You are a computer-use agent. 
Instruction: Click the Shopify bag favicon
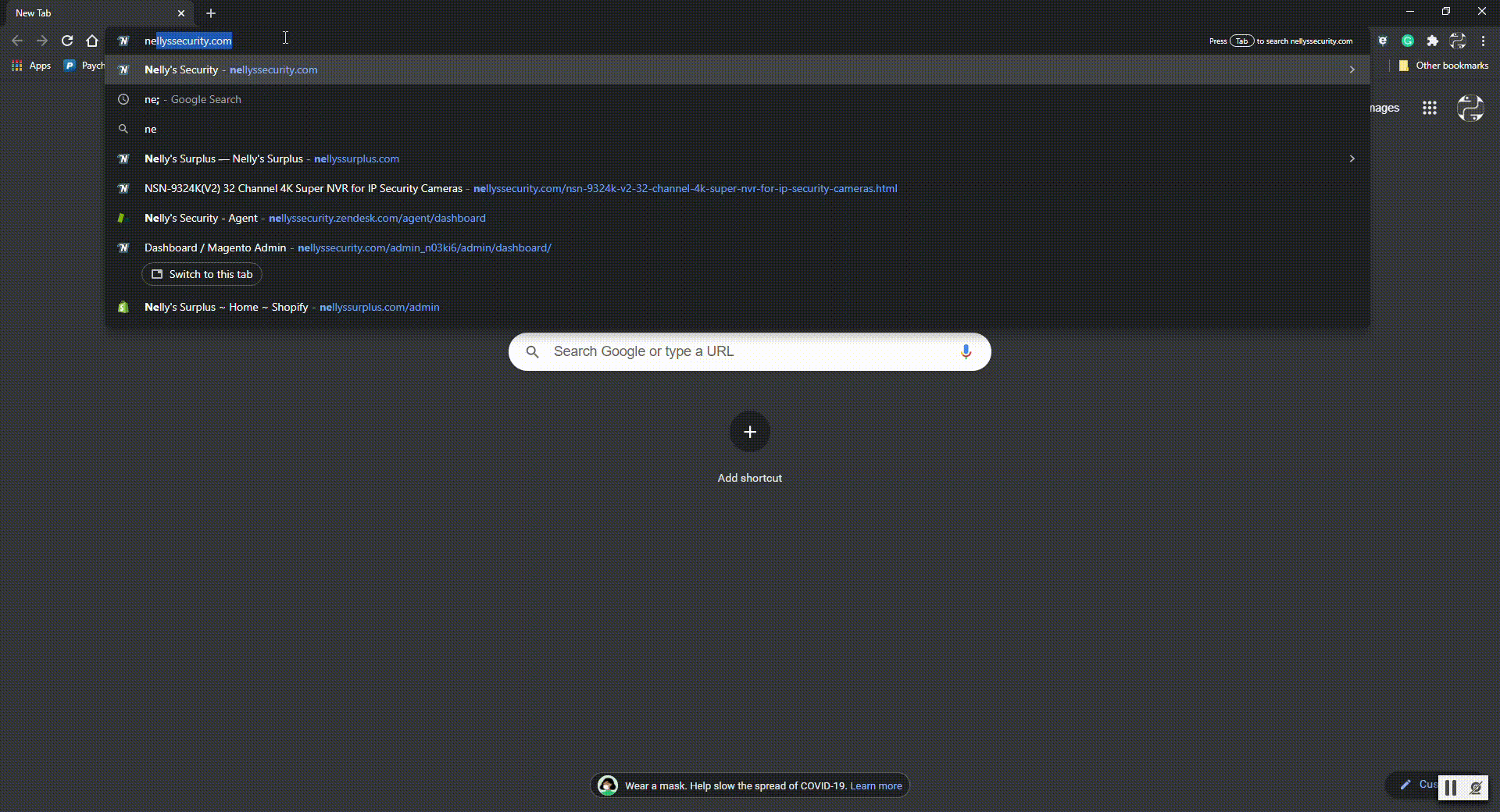click(x=123, y=307)
